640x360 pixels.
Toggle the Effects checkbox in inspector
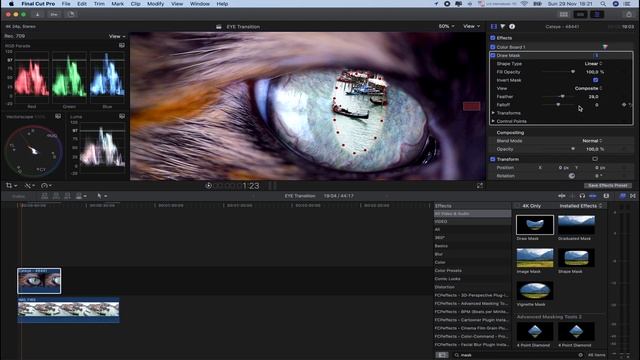[493, 38]
